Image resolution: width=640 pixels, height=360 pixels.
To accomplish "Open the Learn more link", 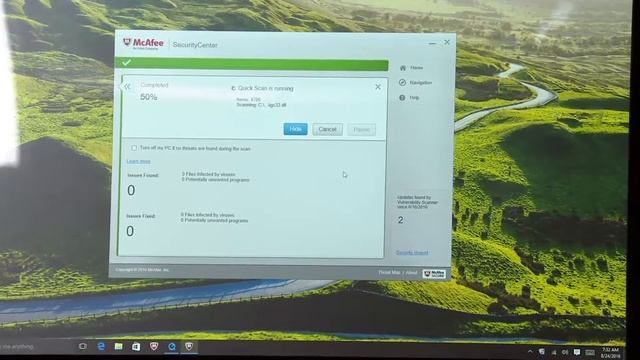I will pos(138,161).
